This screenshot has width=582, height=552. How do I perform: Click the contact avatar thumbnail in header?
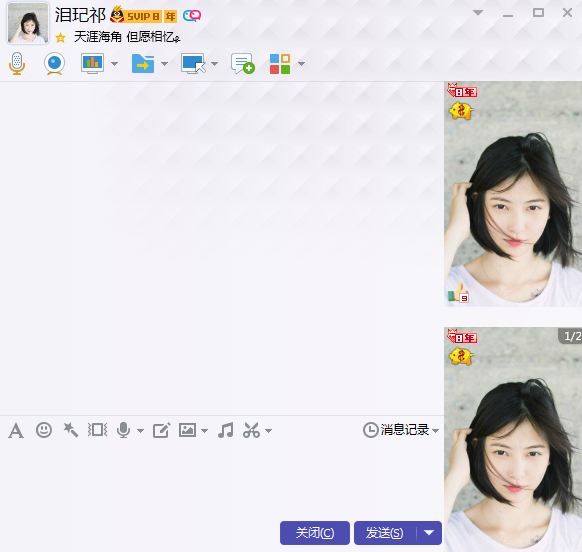click(28, 23)
